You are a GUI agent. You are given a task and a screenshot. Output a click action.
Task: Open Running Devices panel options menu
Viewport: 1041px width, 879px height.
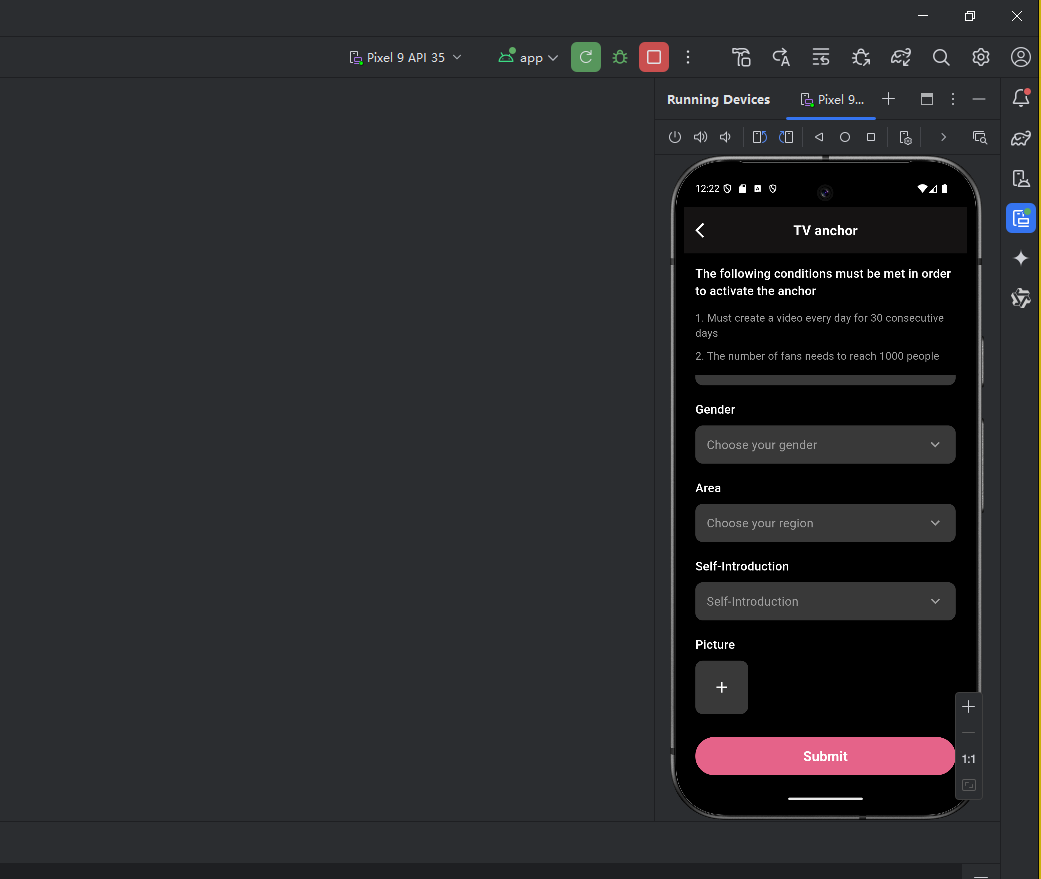click(953, 99)
